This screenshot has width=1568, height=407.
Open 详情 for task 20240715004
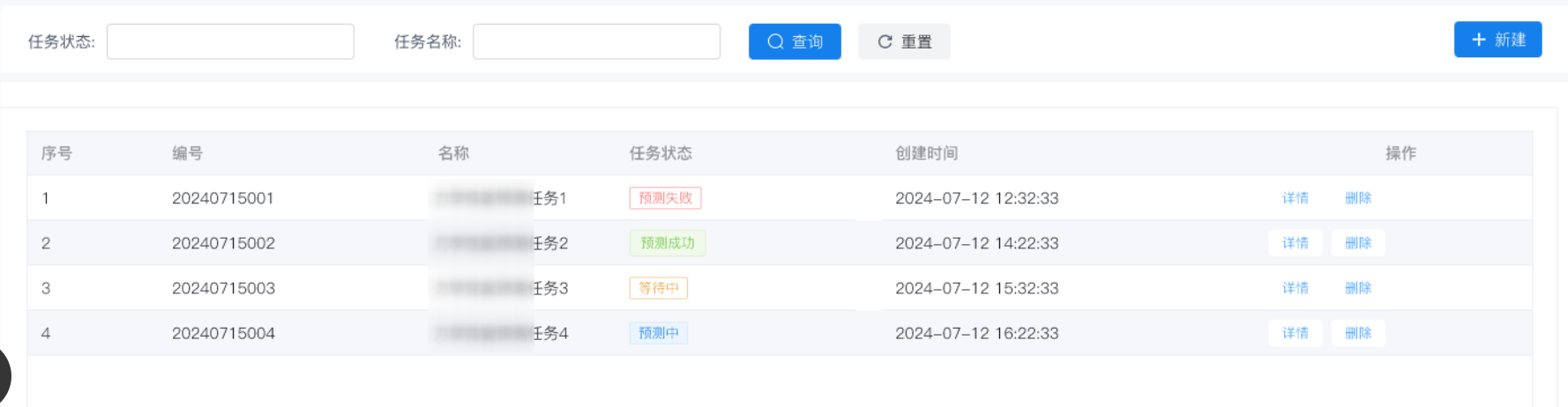(1295, 333)
